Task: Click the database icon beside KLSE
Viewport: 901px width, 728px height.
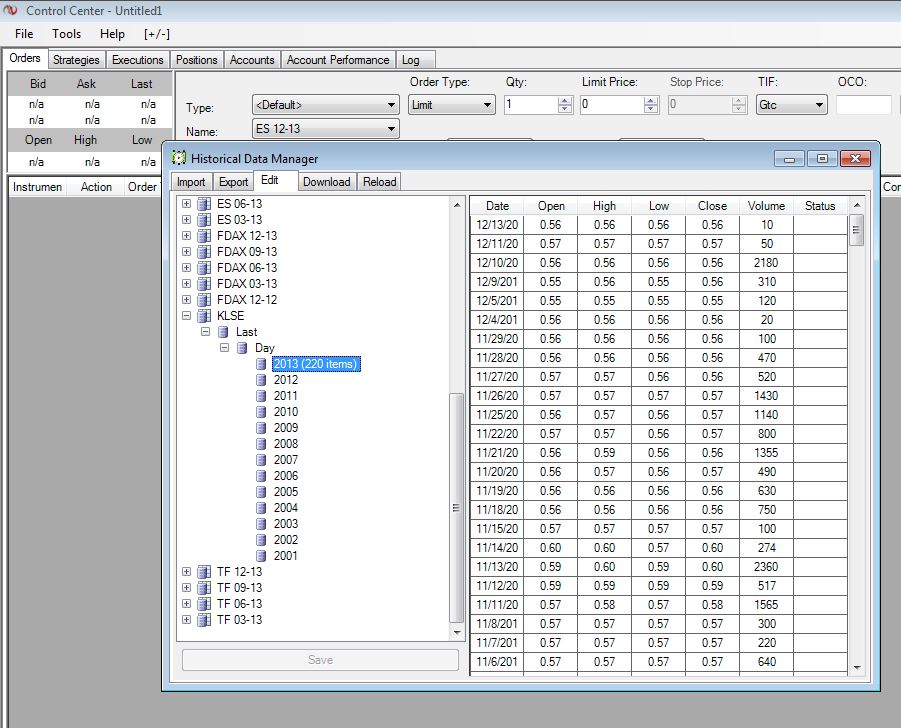Action: tap(204, 316)
